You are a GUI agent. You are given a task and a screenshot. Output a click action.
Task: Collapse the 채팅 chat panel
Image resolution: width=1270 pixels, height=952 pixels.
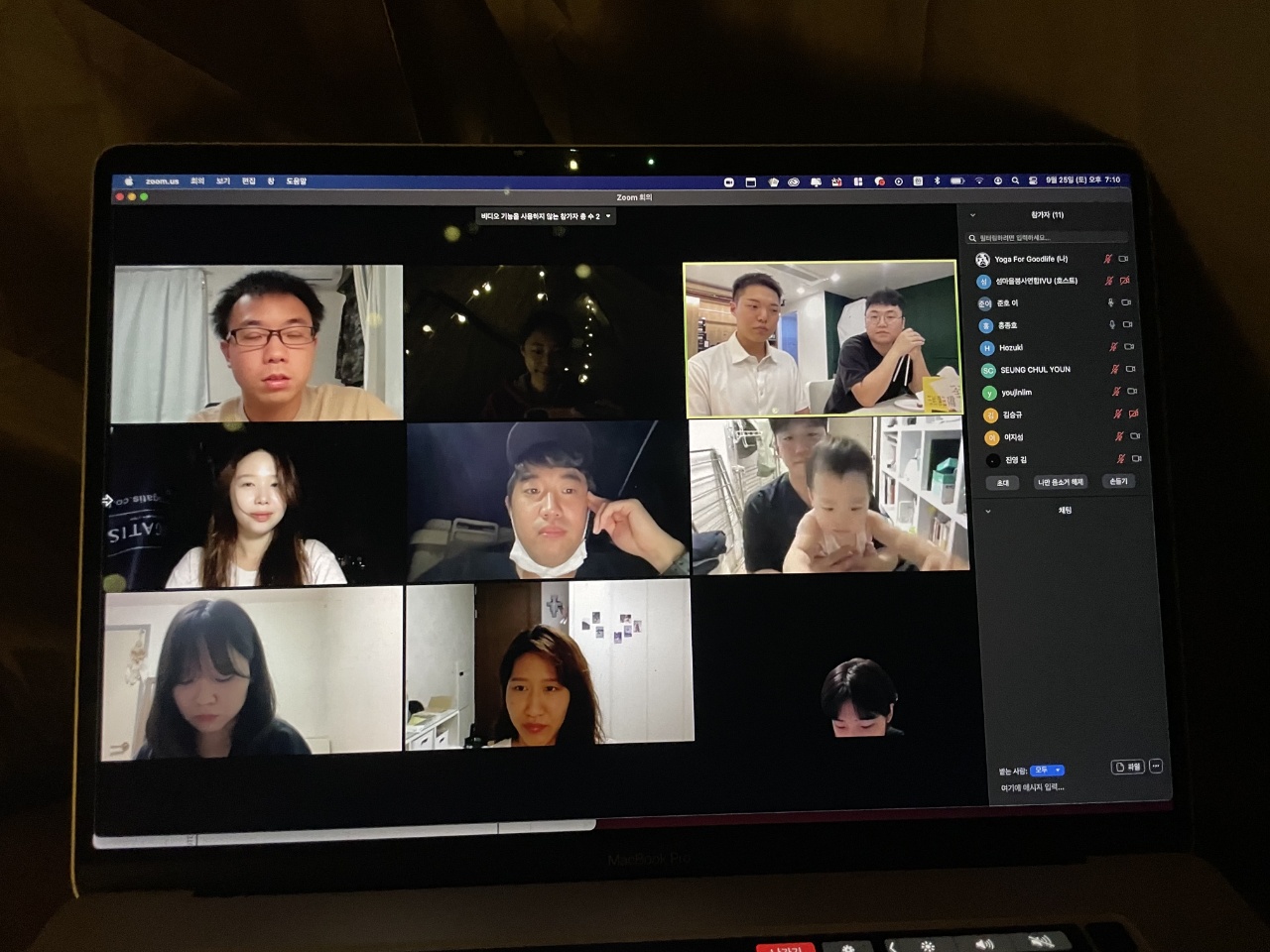tap(988, 512)
